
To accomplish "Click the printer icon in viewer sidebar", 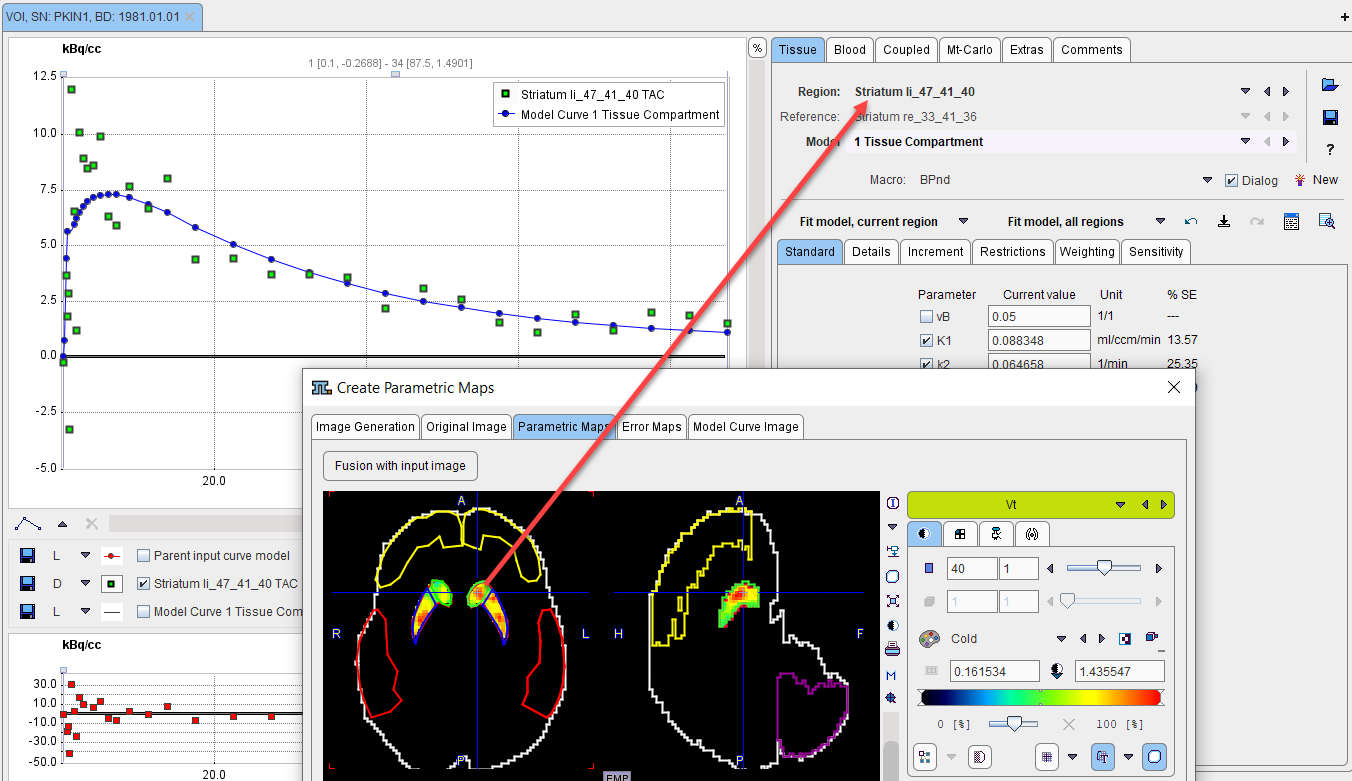I will click(x=893, y=649).
